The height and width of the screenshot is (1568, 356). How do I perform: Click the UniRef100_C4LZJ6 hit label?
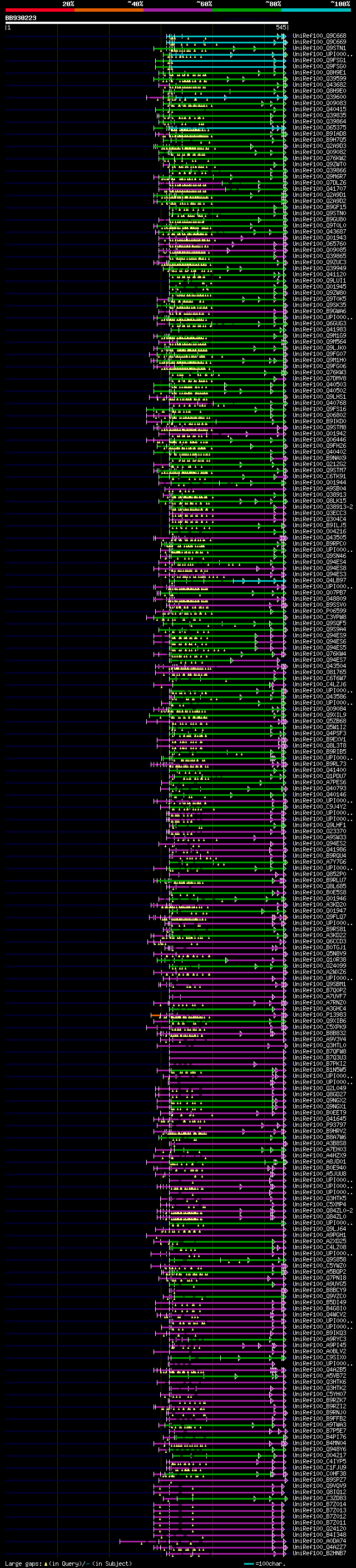[x=319, y=684]
